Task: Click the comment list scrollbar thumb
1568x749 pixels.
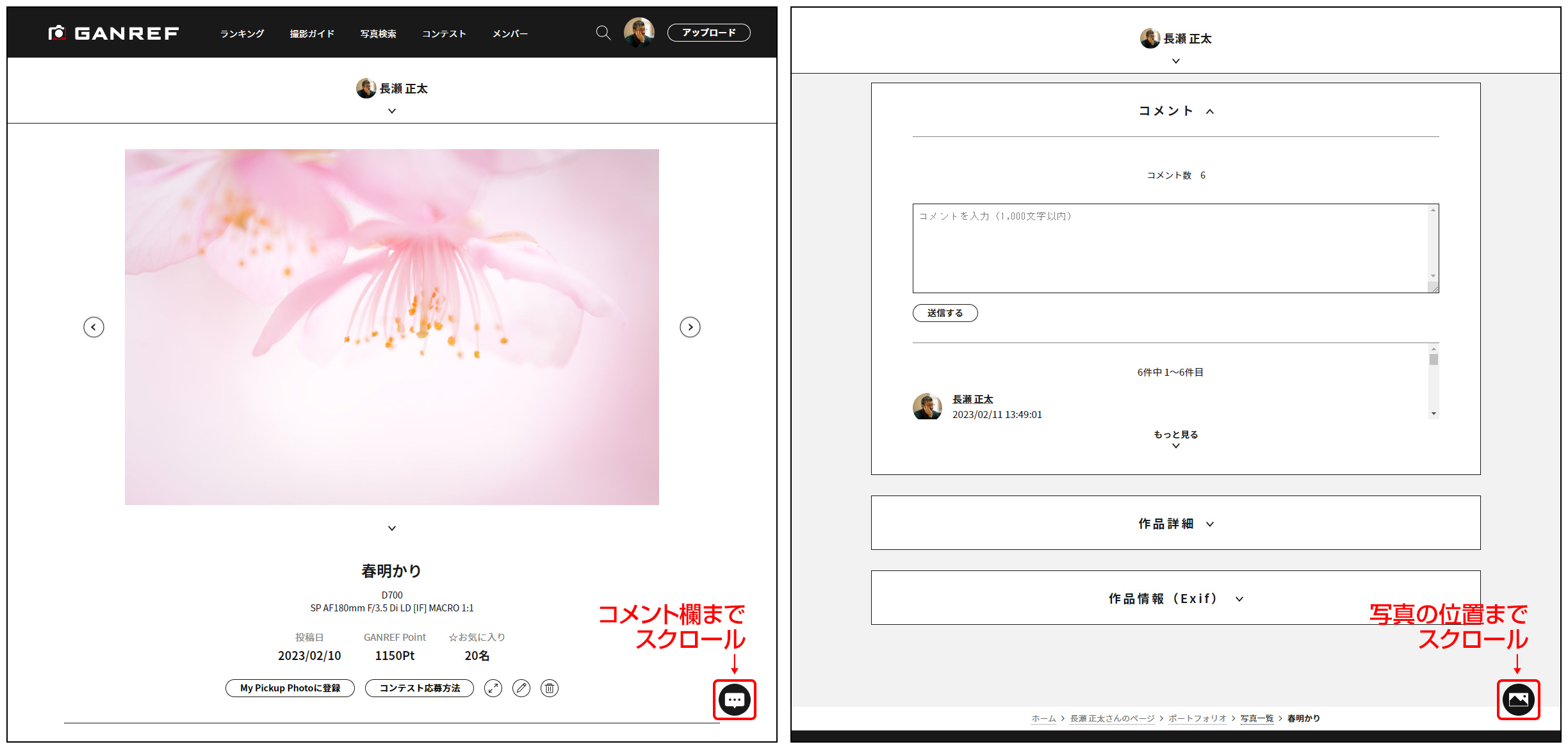Action: (1433, 359)
